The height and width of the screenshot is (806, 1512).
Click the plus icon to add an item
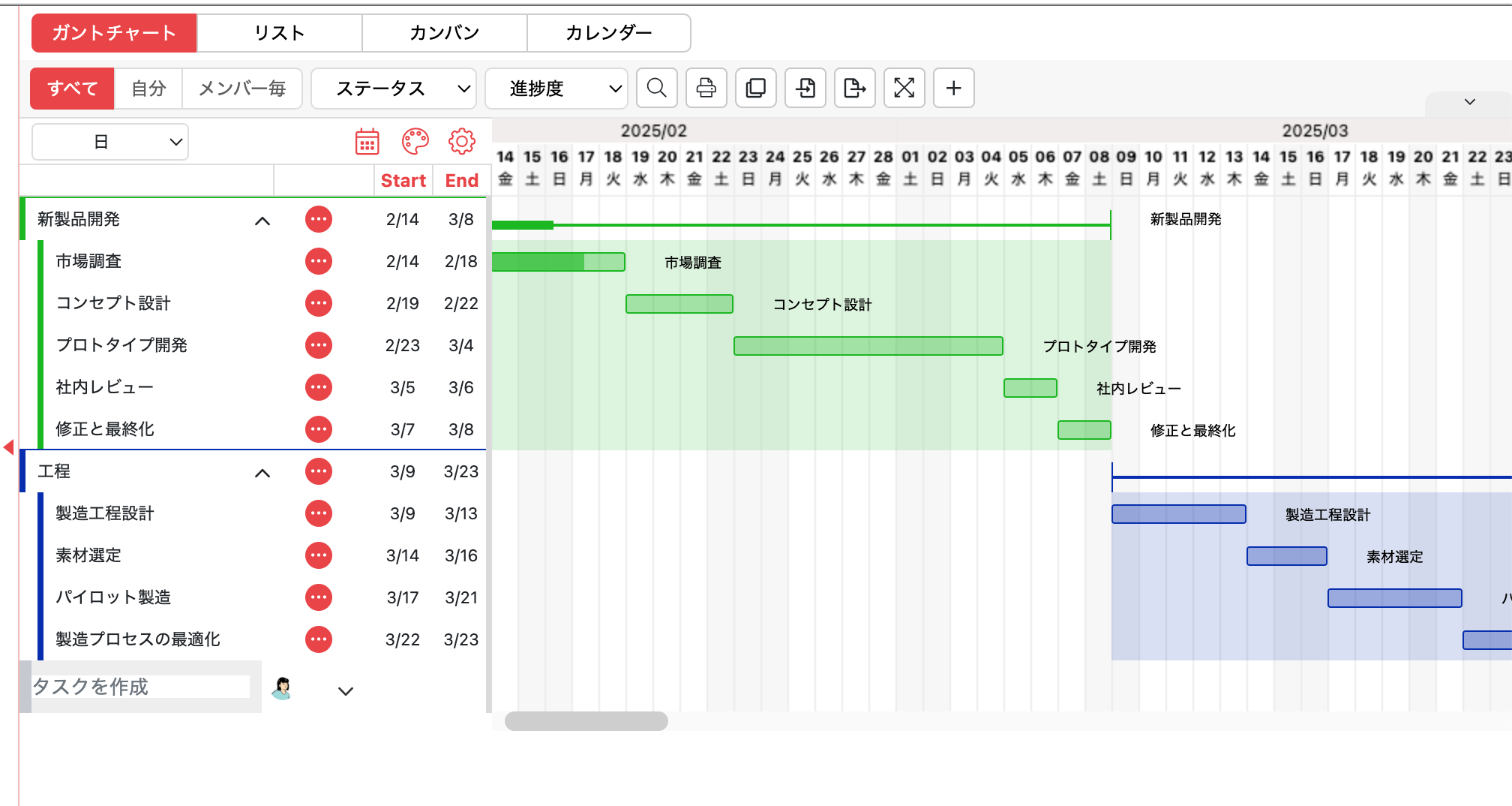(x=953, y=88)
